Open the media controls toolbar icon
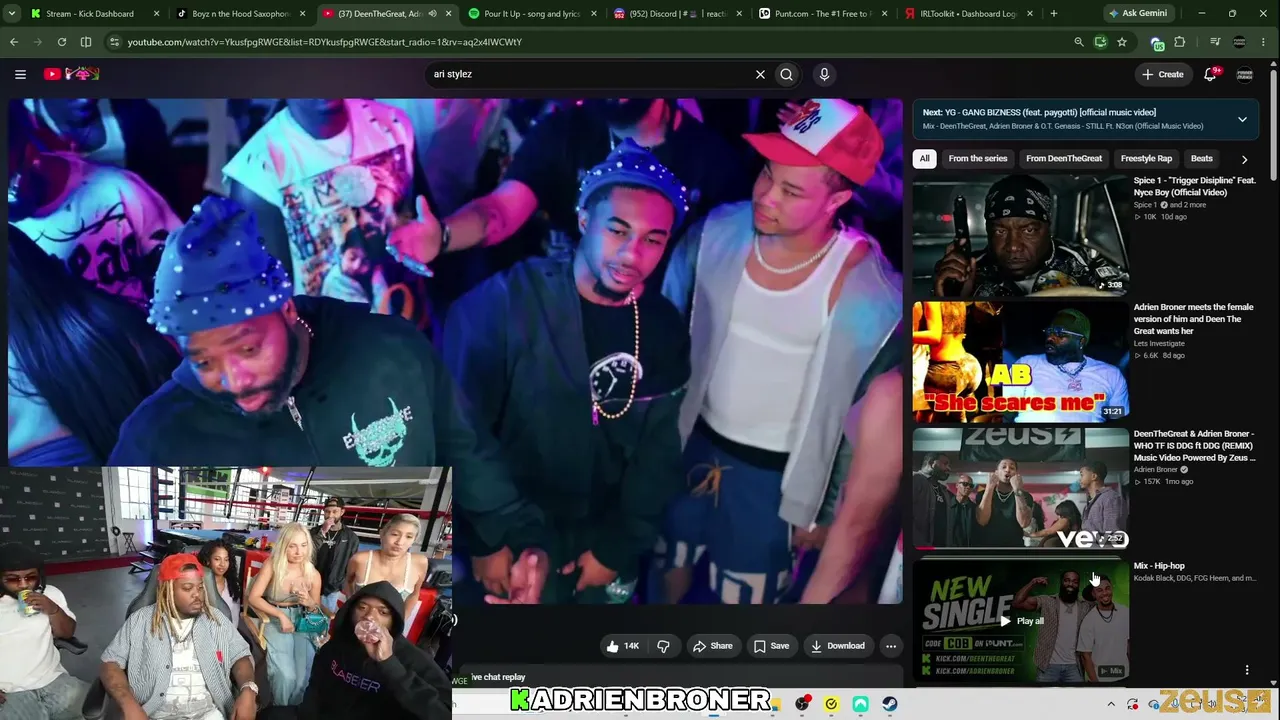 click(x=1215, y=42)
